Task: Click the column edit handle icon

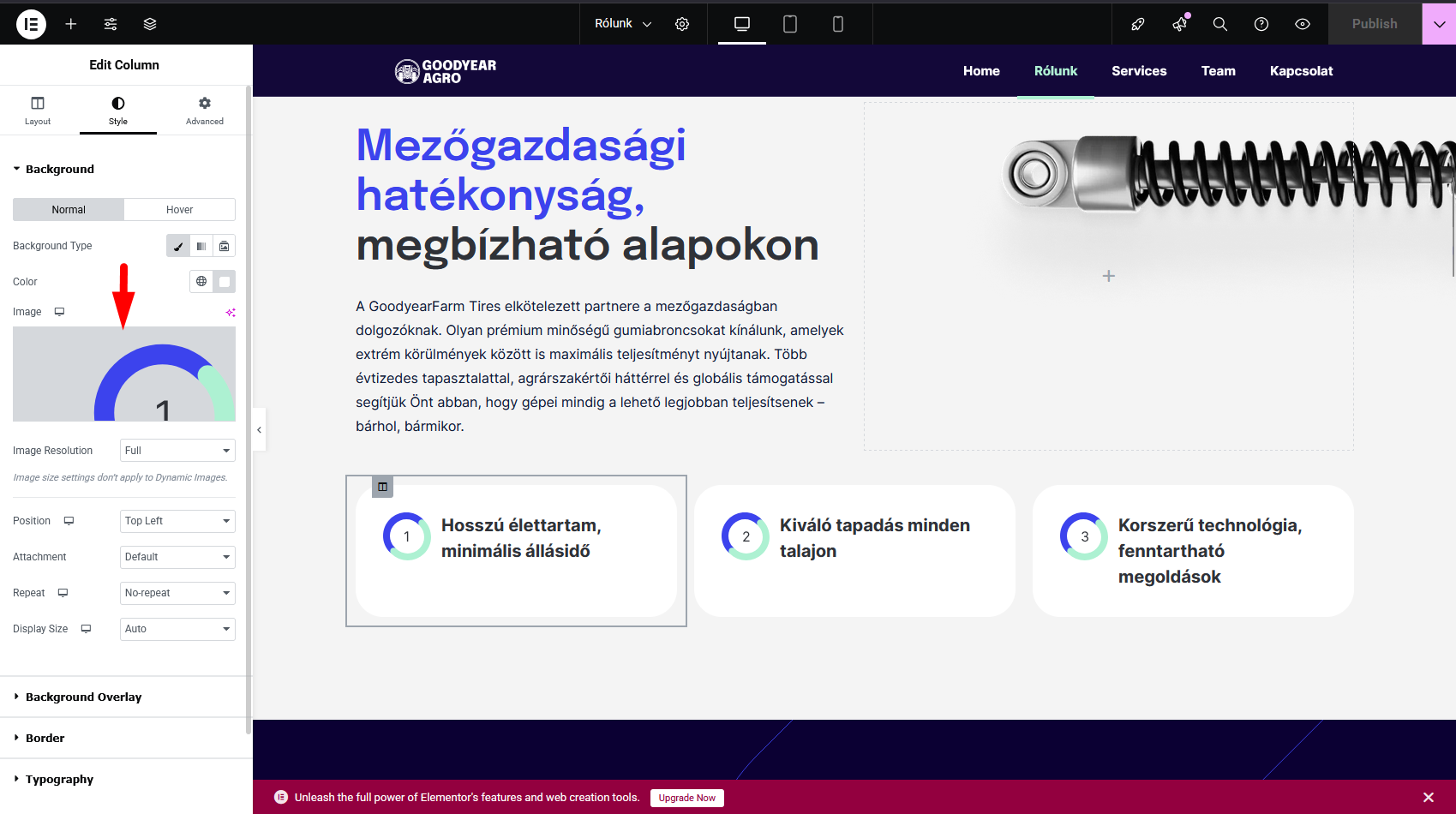Action: pos(382,487)
